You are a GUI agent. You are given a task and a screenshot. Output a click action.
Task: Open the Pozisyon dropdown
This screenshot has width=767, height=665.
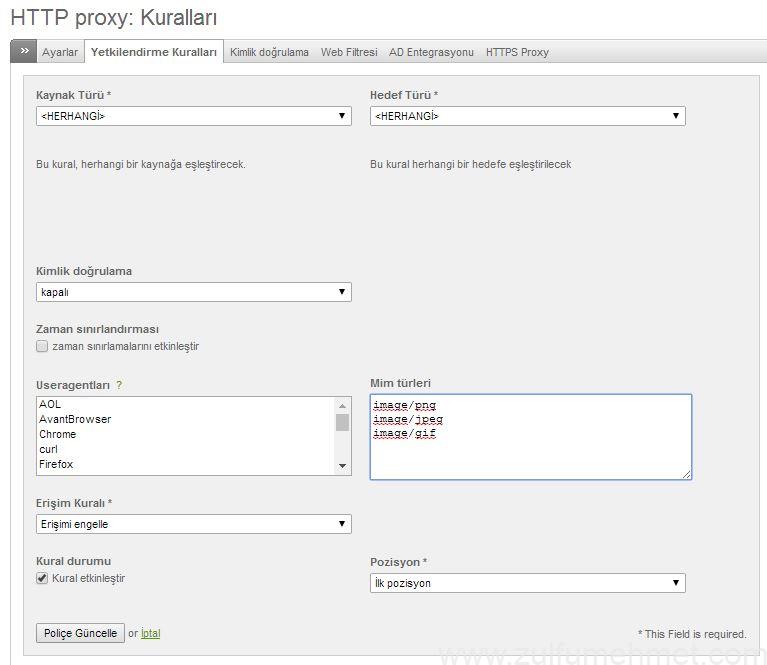coord(527,583)
